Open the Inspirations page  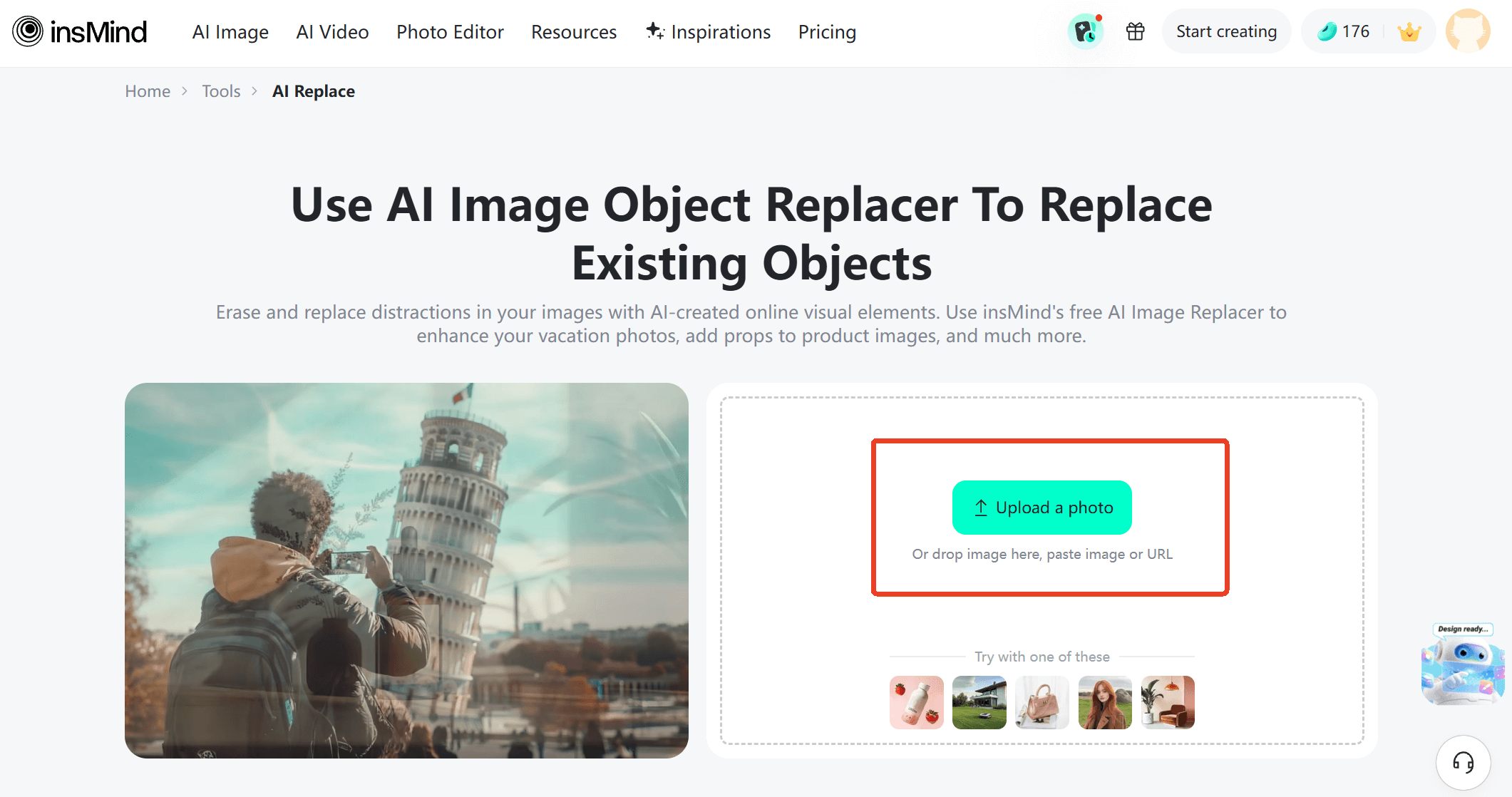tap(709, 32)
